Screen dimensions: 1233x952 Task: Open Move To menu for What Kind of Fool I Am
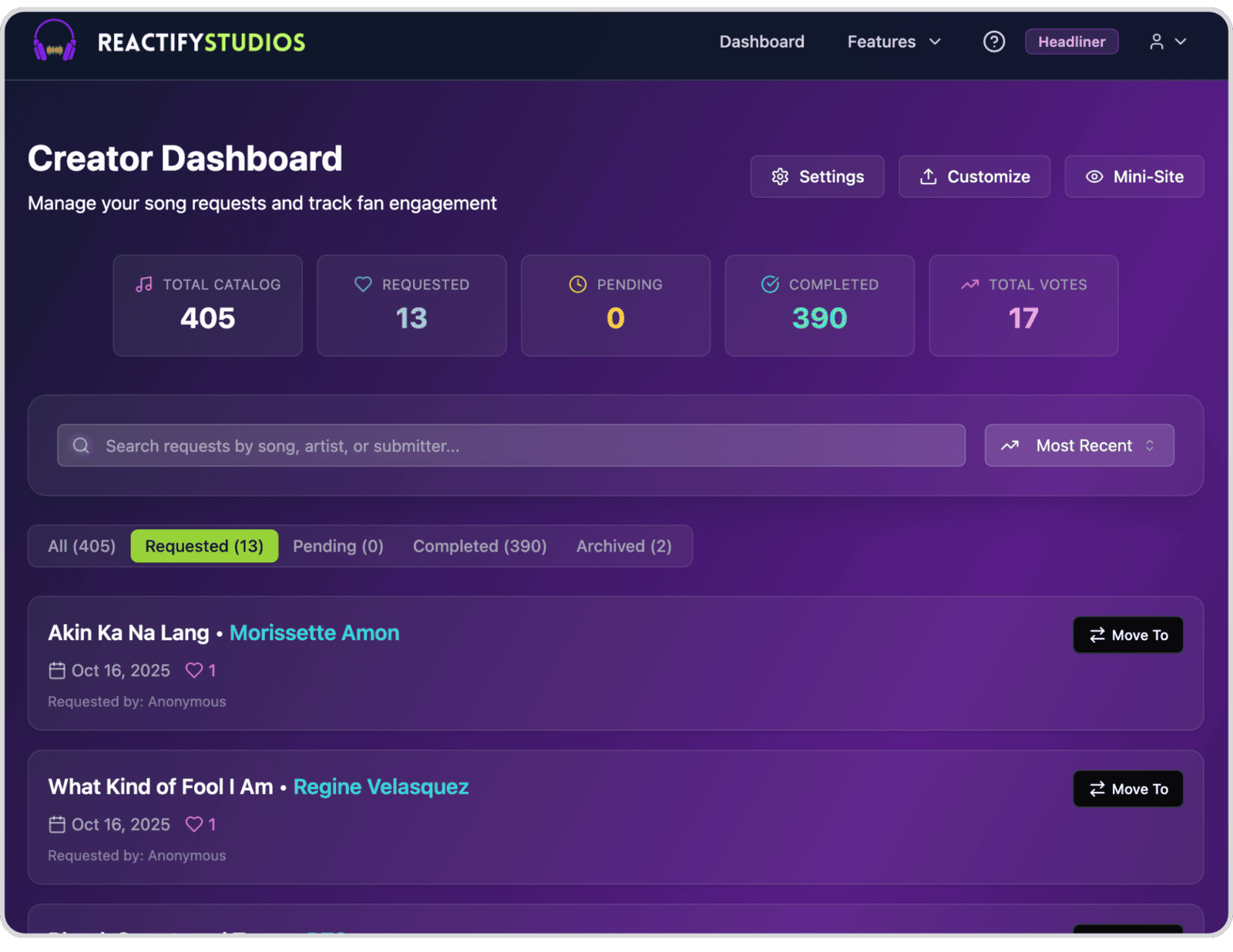click(1127, 789)
